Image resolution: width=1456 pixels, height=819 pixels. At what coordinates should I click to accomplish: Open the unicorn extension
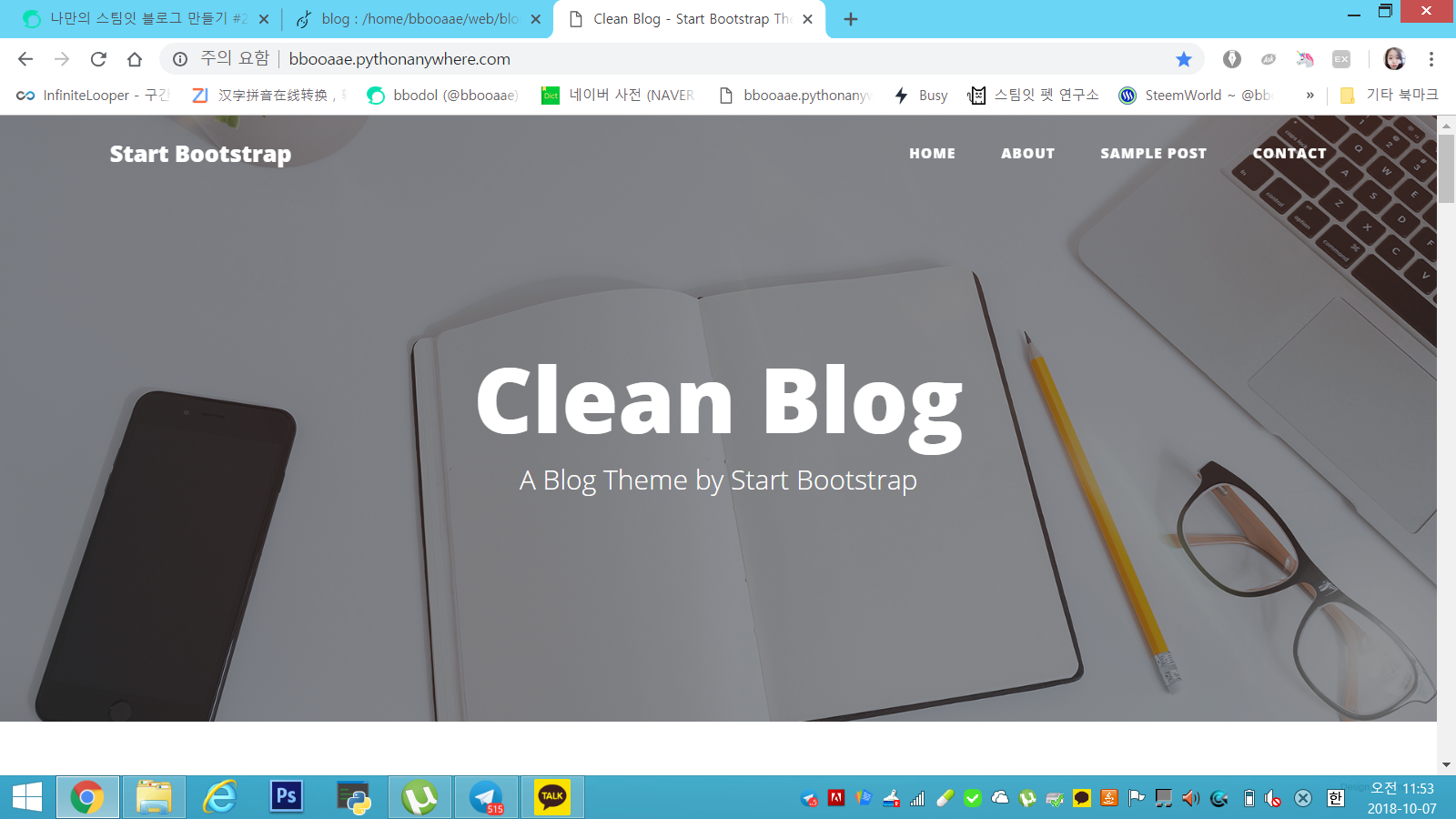[1305, 59]
